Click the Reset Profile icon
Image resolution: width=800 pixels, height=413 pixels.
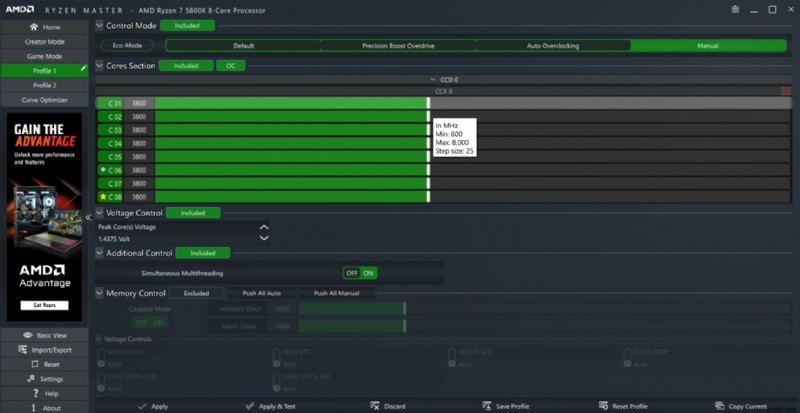pyautogui.click(x=603, y=406)
